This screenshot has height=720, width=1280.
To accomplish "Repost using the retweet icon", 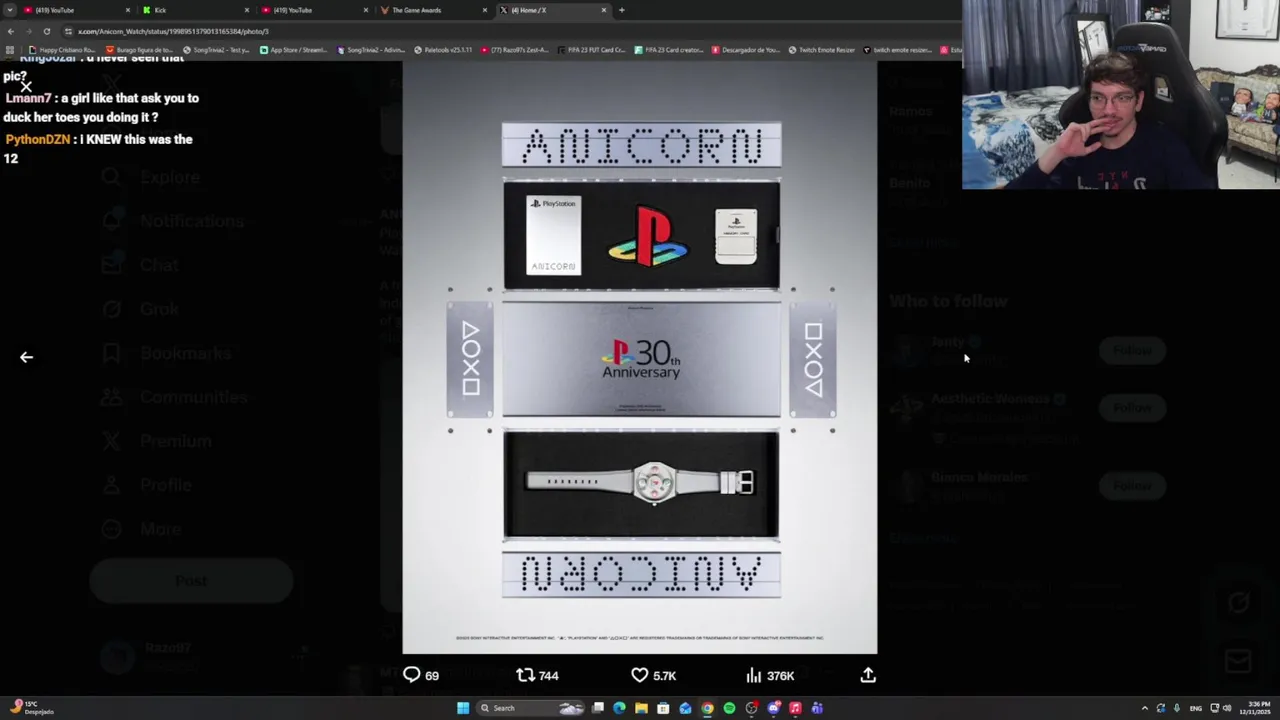I will [525, 675].
